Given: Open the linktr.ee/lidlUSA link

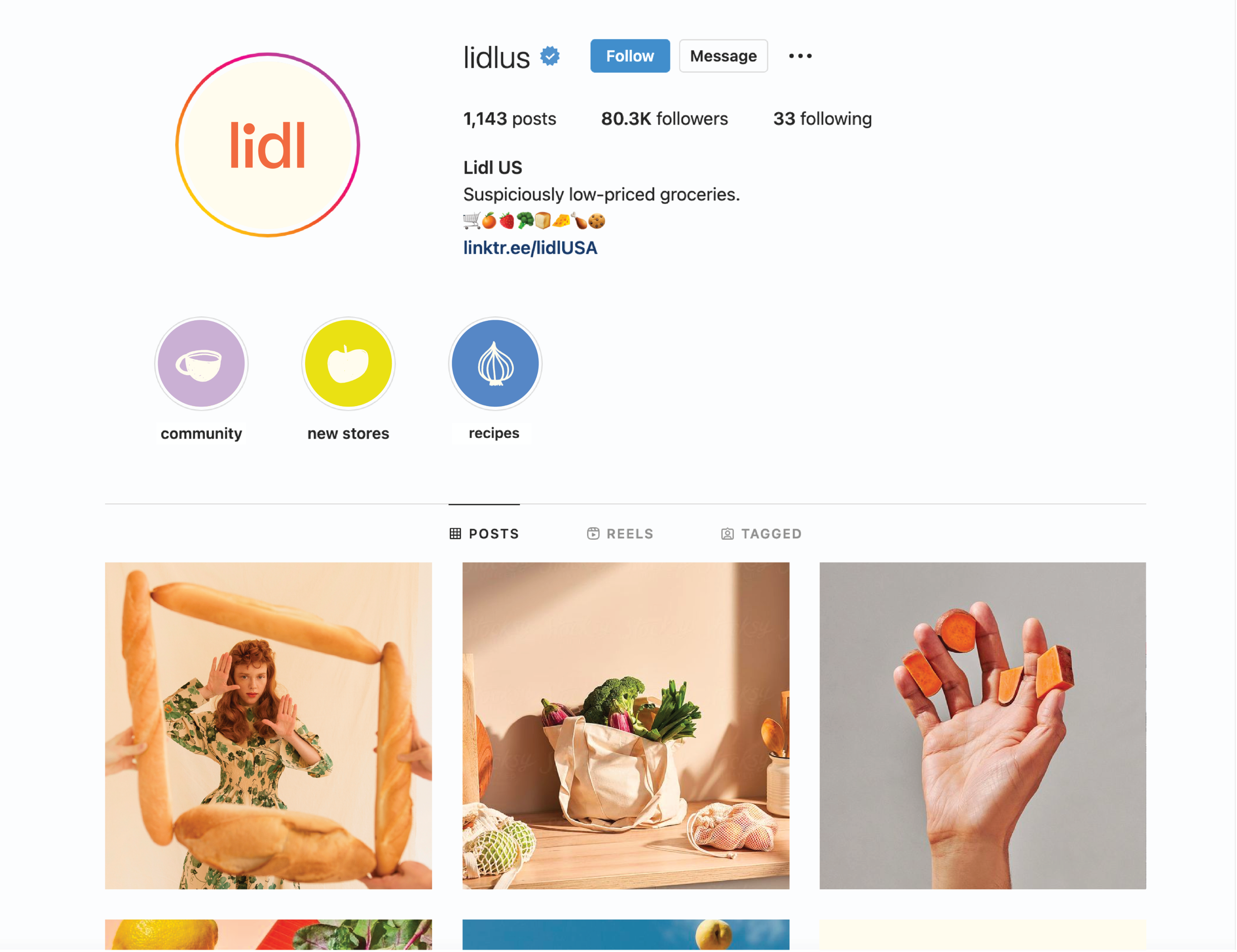Looking at the screenshot, I should 530,248.
